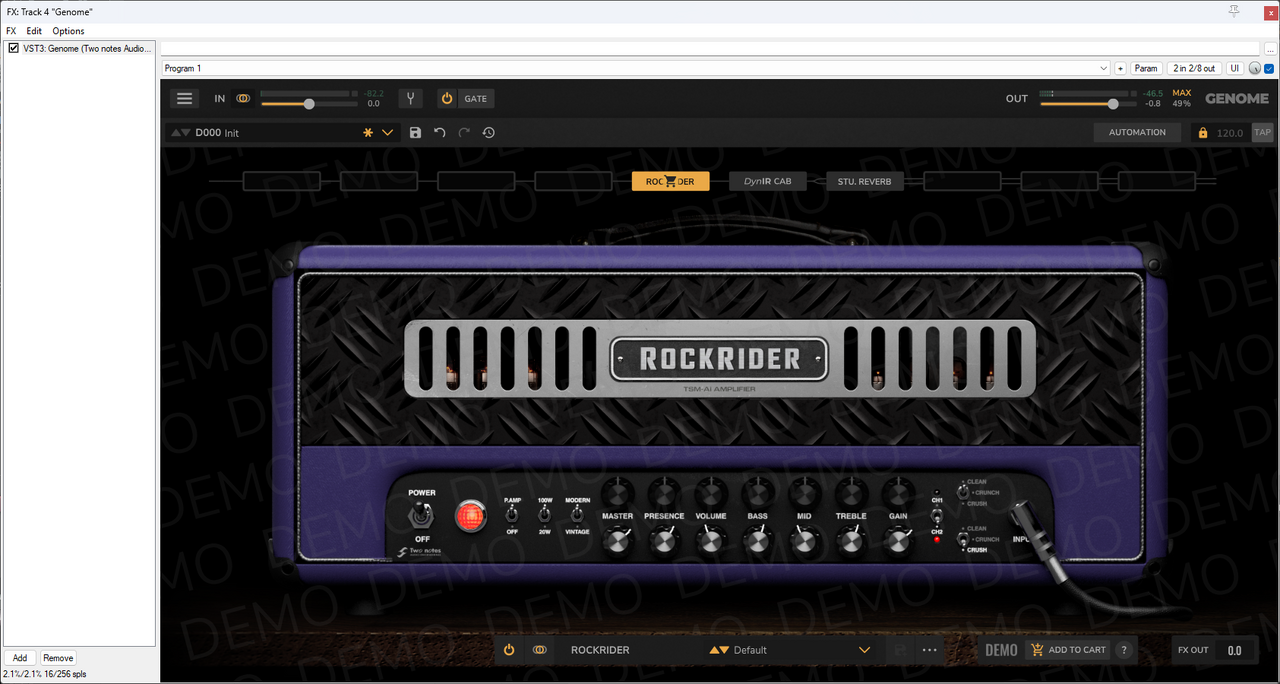Toggle the bottom bar stereo link icon
The height and width of the screenshot is (684, 1280).
coord(540,650)
